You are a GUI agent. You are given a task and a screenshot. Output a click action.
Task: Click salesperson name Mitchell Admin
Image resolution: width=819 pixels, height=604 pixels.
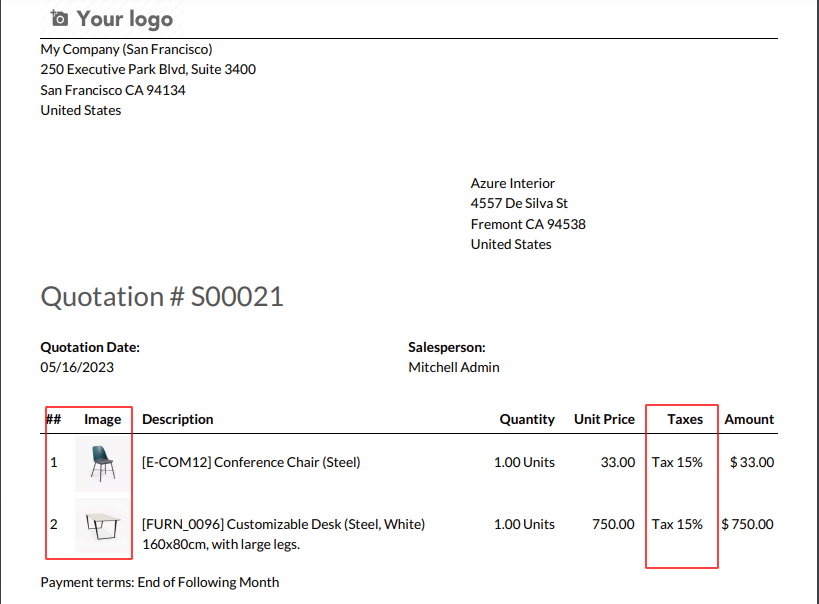click(x=454, y=367)
